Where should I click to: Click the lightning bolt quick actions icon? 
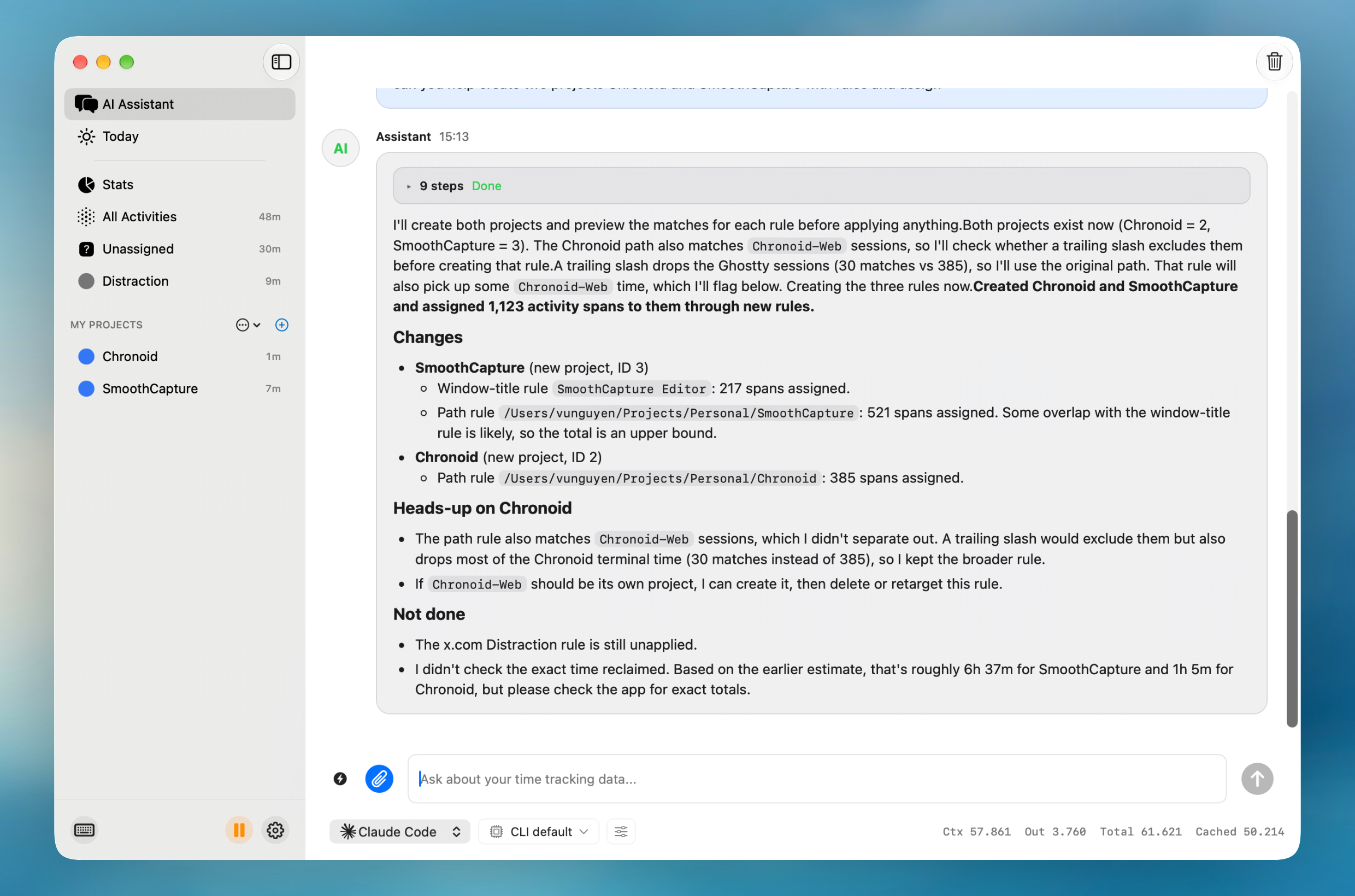(340, 779)
